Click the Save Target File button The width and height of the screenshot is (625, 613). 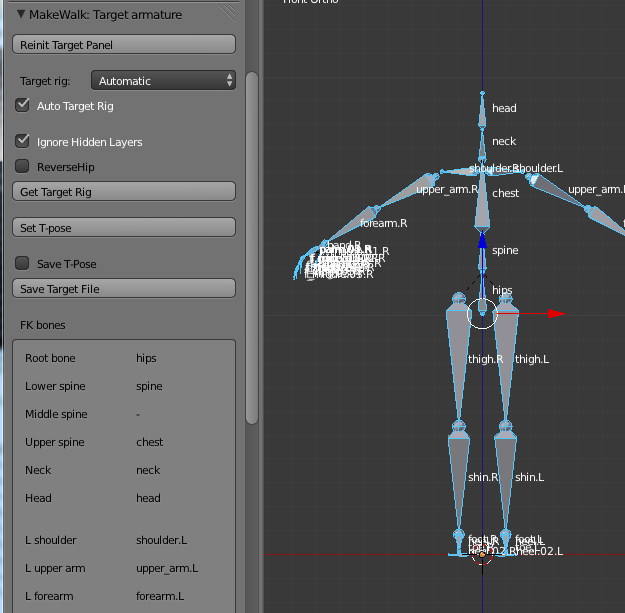pyautogui.click(x=124, y=289)
